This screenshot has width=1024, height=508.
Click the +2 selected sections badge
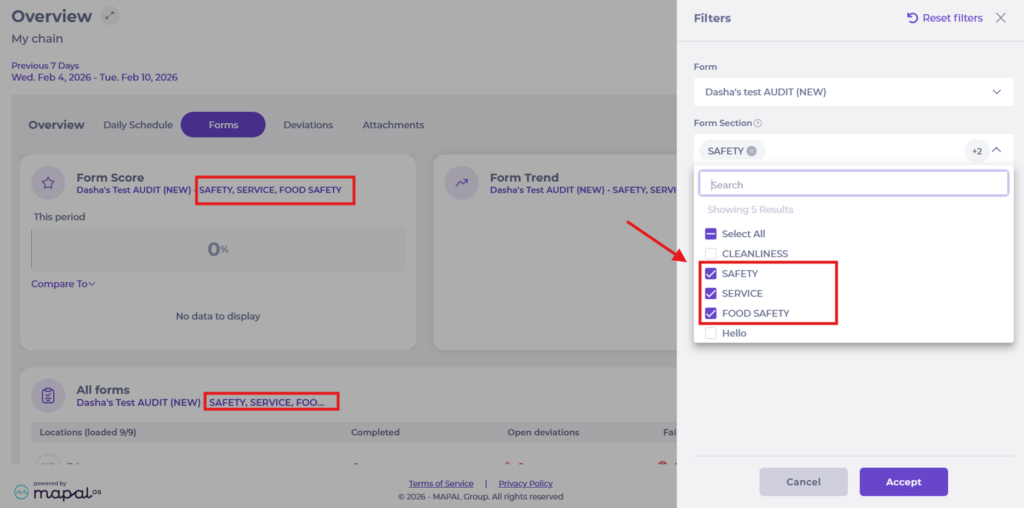point(976,151)
